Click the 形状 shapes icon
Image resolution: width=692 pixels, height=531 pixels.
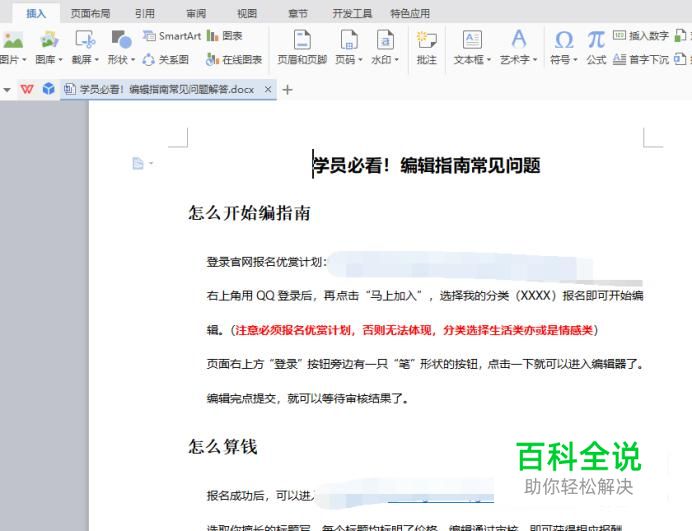tap(121, 40)
